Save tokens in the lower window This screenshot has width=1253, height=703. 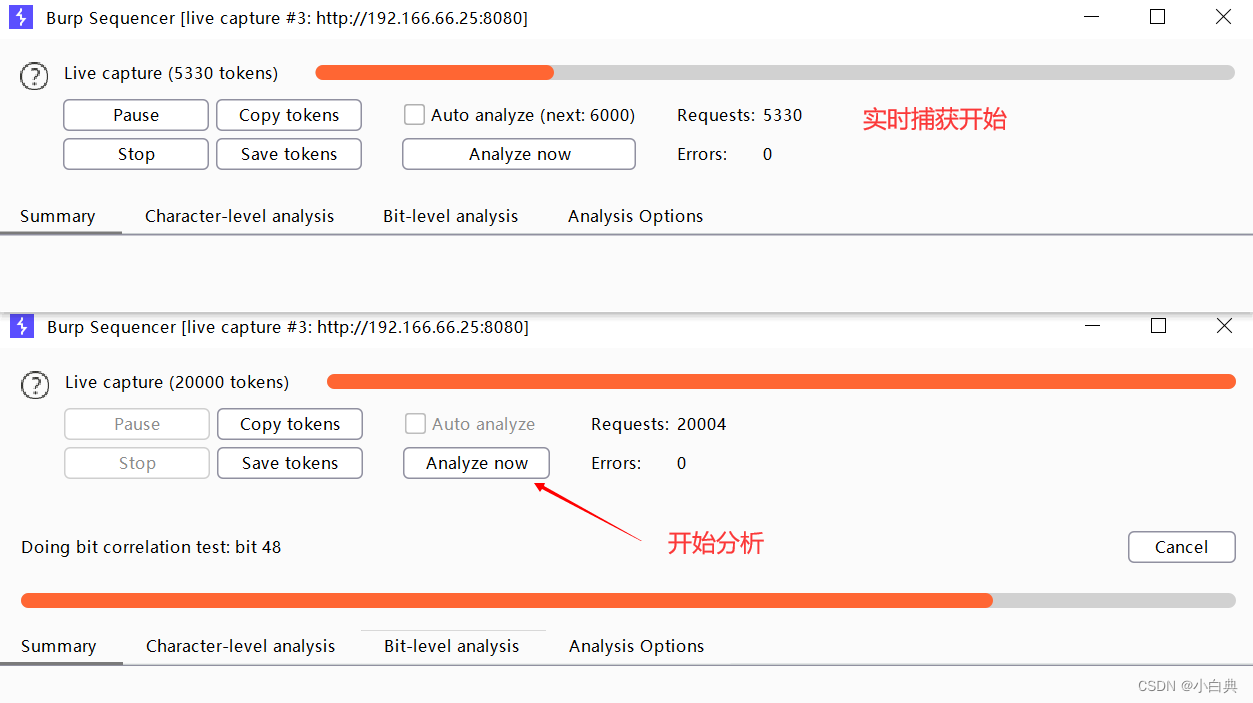point(290,463)
